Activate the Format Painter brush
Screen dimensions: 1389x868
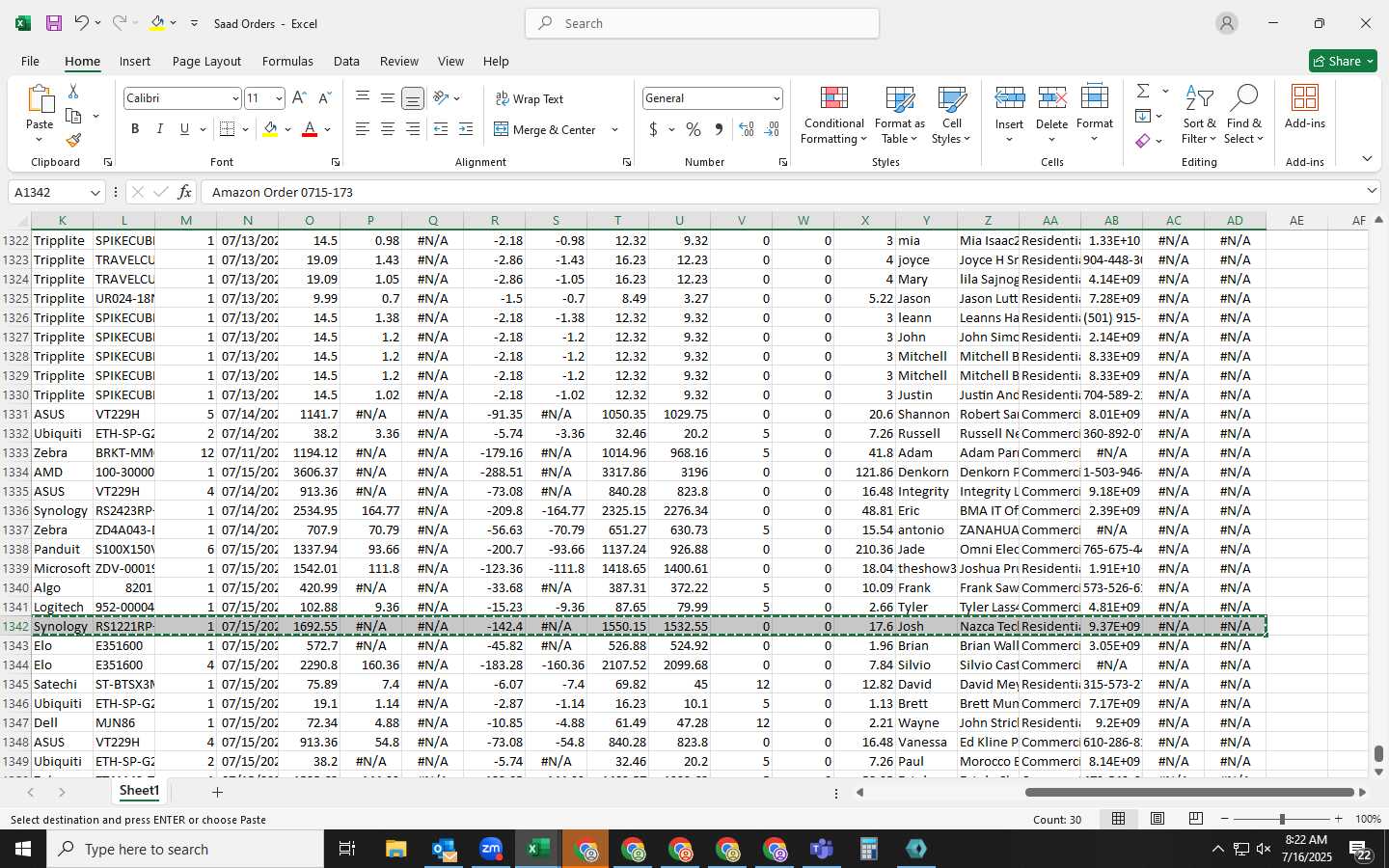click(x=73, y=140)
